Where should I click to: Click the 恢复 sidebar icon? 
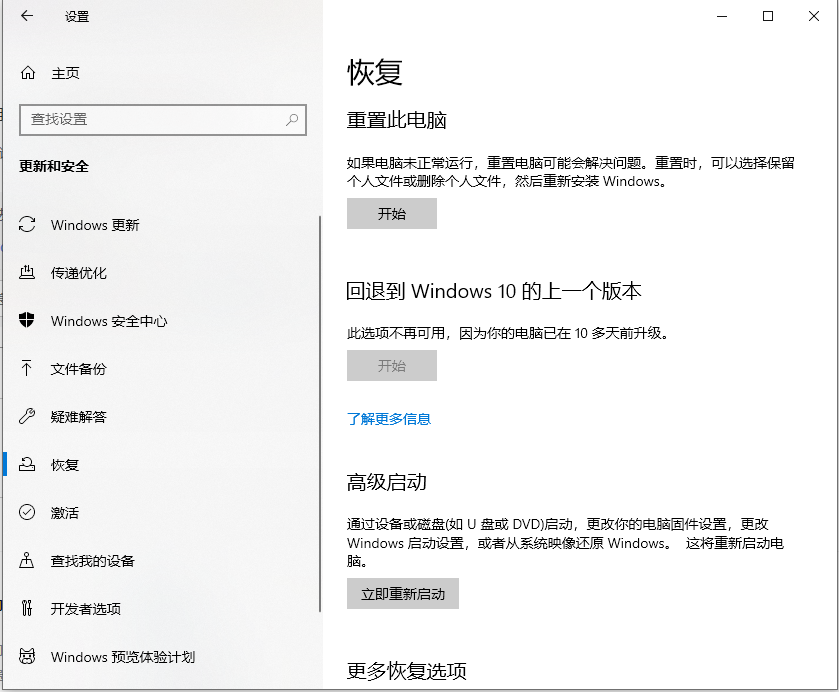click(x=27, y=464)
